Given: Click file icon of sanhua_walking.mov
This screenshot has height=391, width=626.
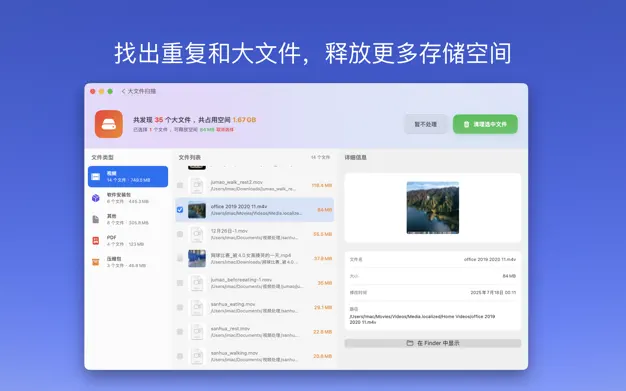Looking at the screenshot, I should point(197,356).
